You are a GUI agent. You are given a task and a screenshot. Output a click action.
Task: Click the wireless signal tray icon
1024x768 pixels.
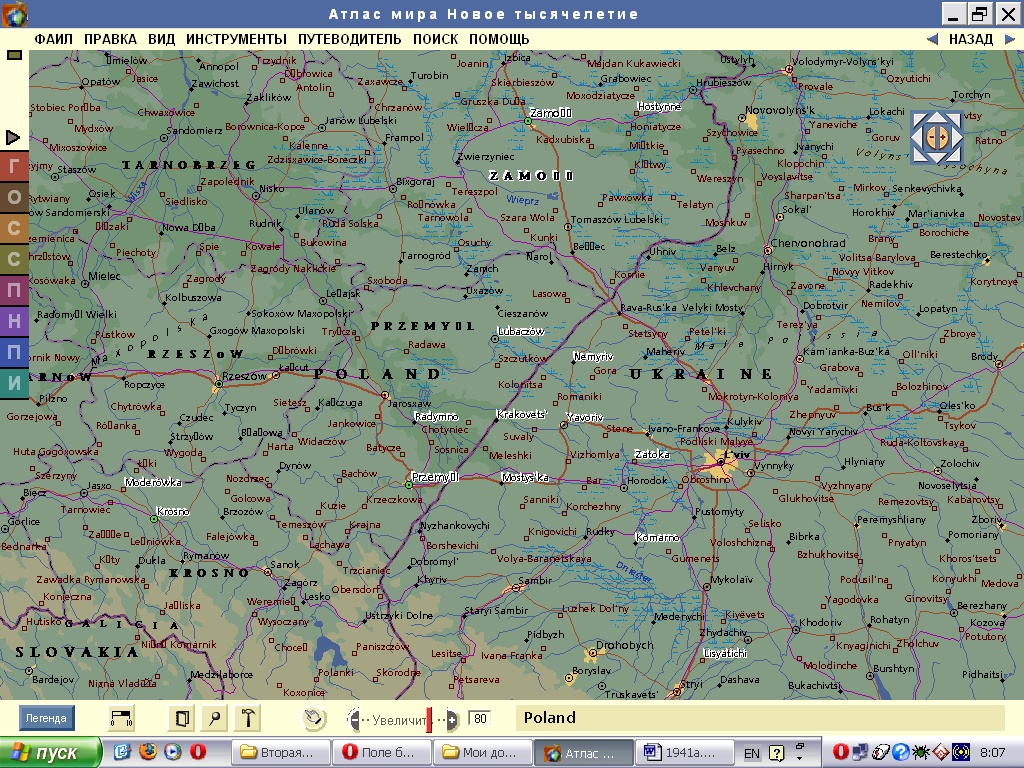tap(961, 752)
